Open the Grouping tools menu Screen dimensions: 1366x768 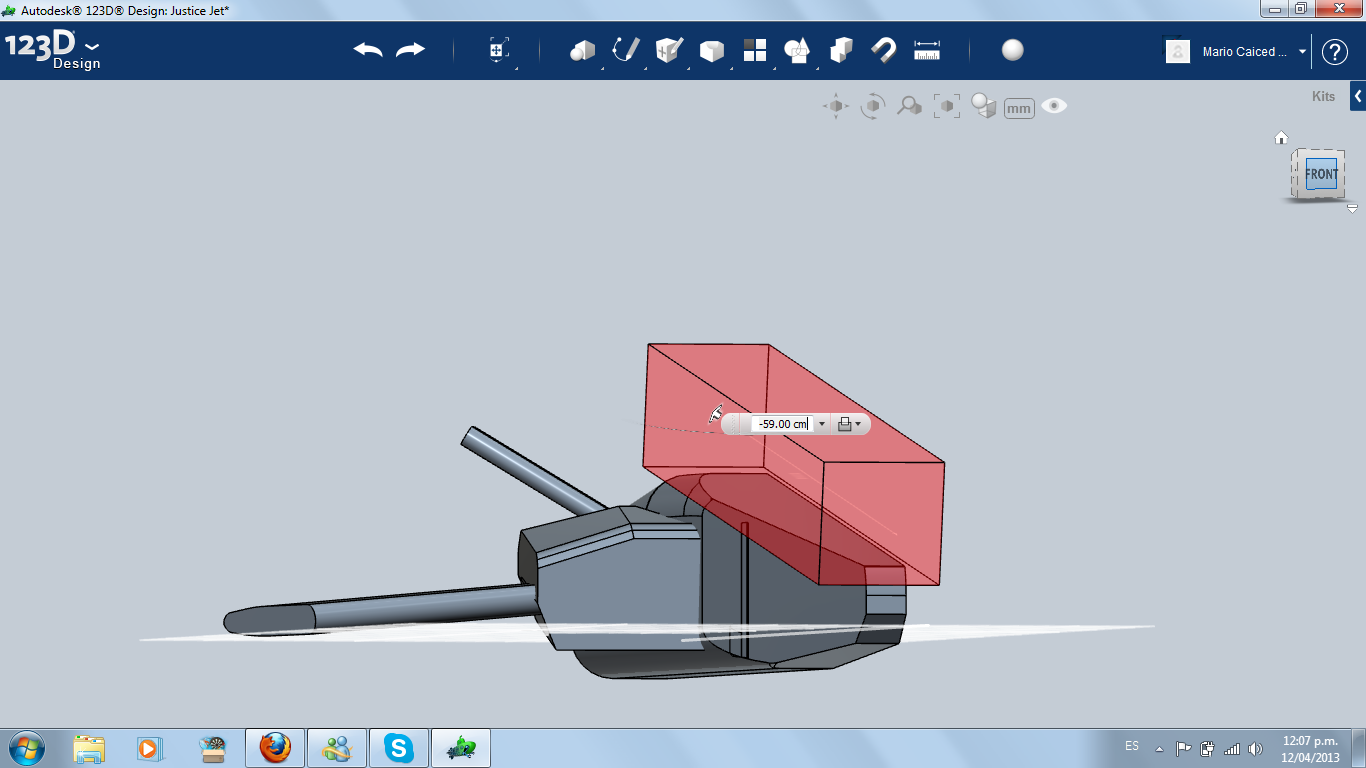[x=798, y=50]
